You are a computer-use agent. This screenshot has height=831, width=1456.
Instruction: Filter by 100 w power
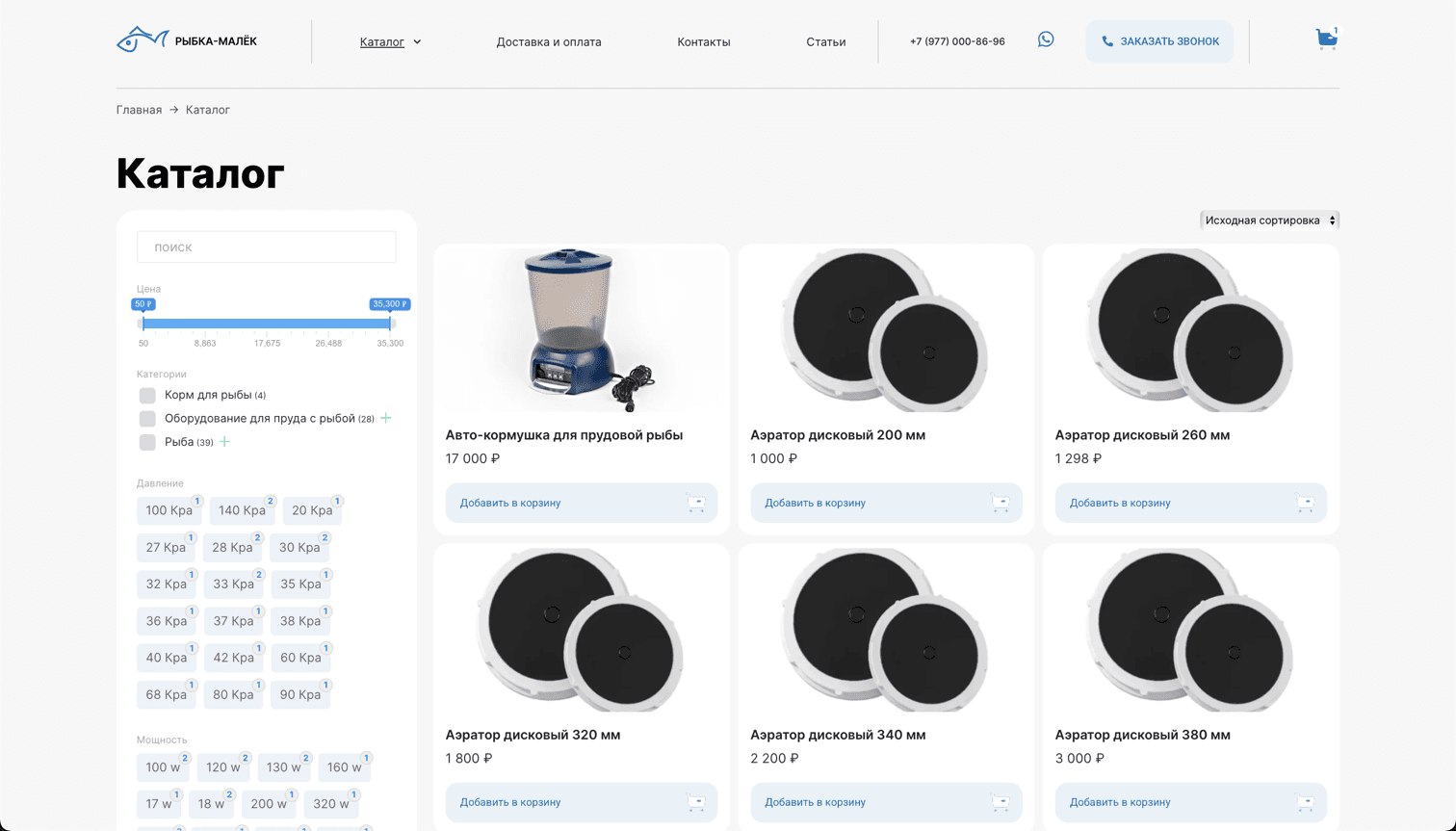163,767
